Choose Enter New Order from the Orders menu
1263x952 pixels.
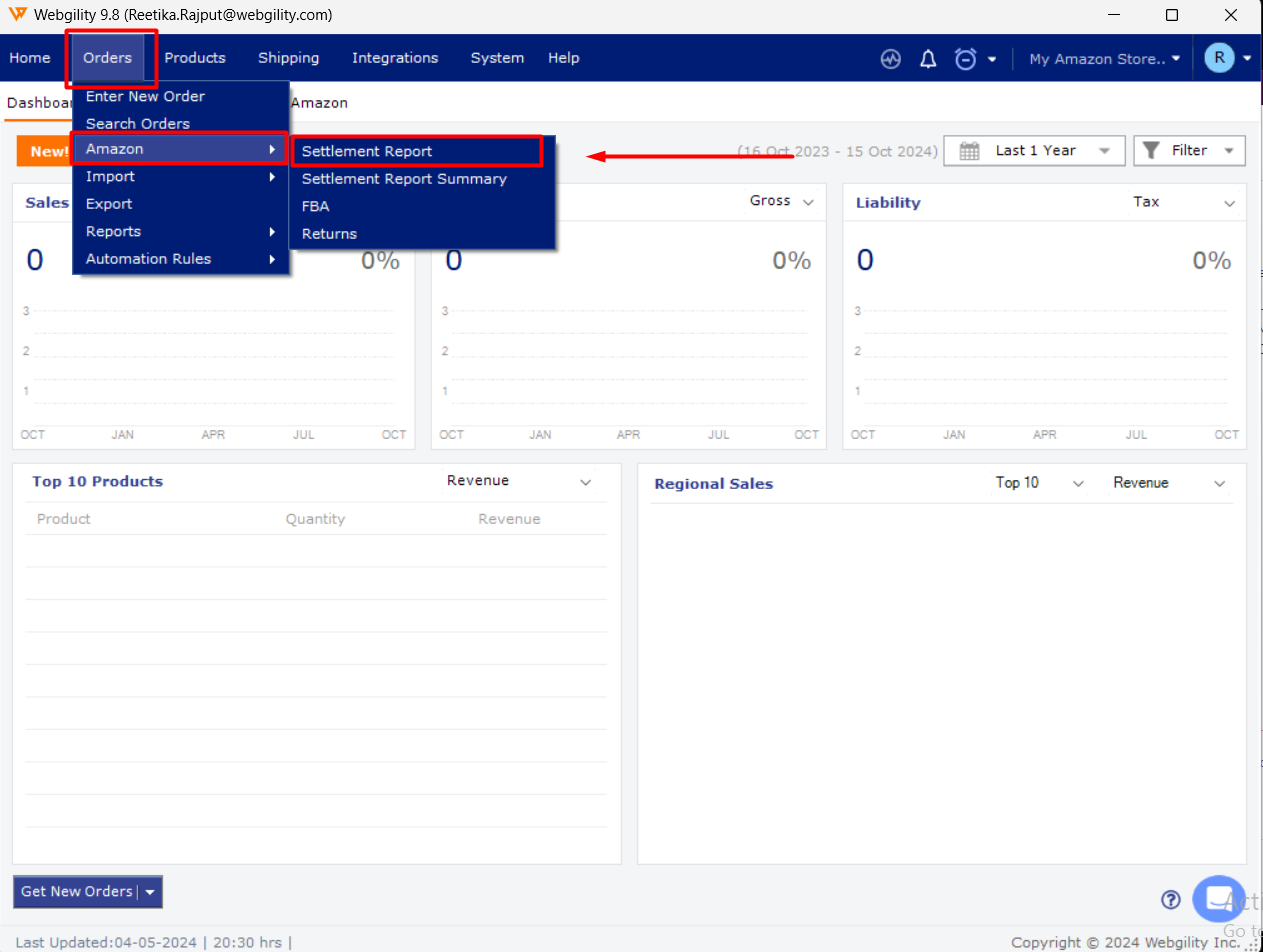click(x=181, y=96)
